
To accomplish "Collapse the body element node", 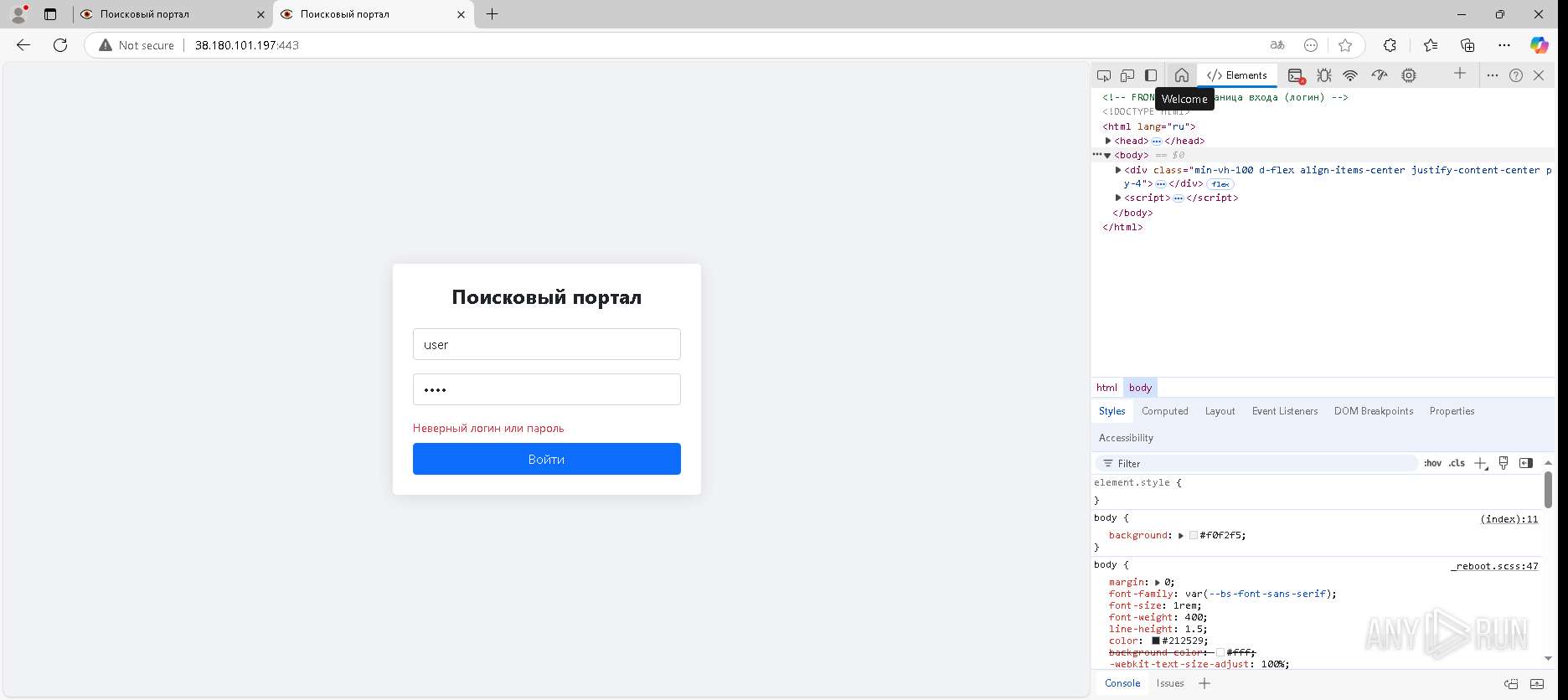I will pos(1107,156).
